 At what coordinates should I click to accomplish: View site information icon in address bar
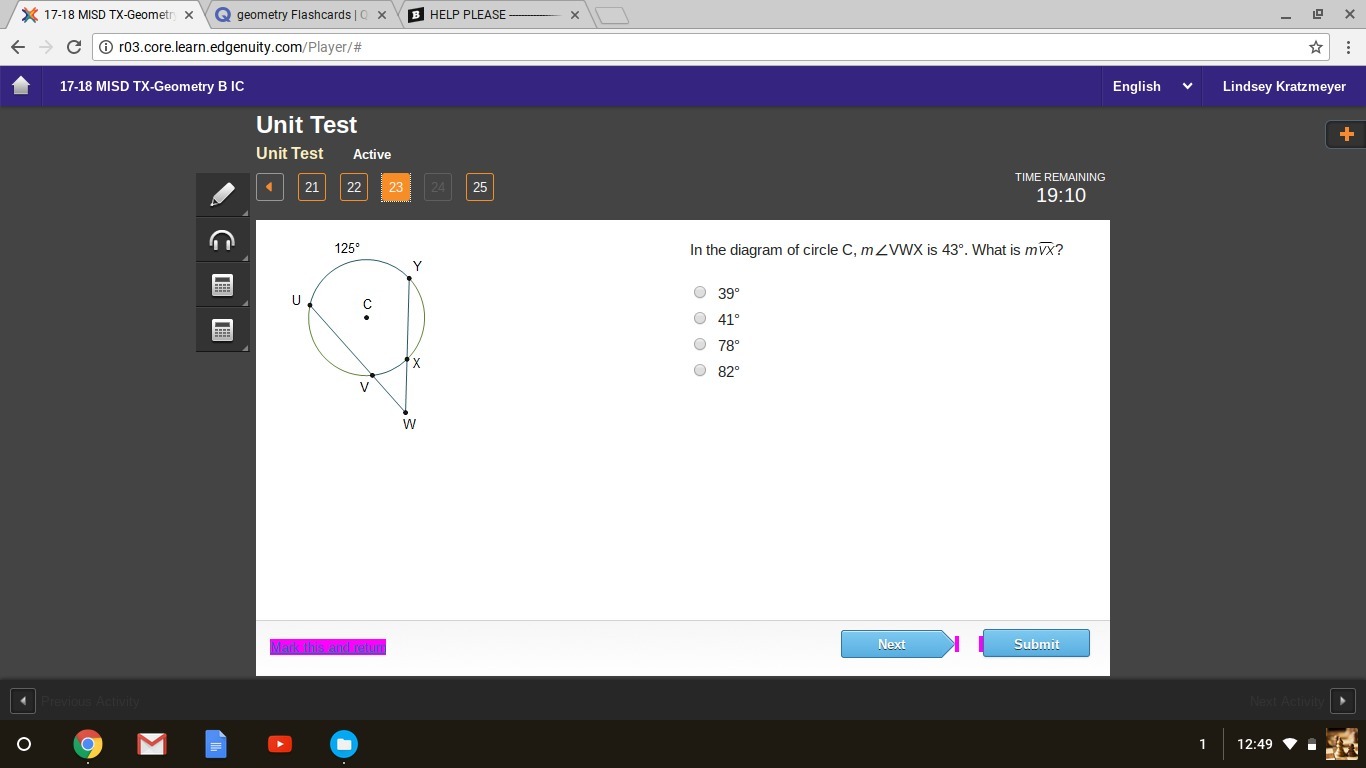coord(105,47)
